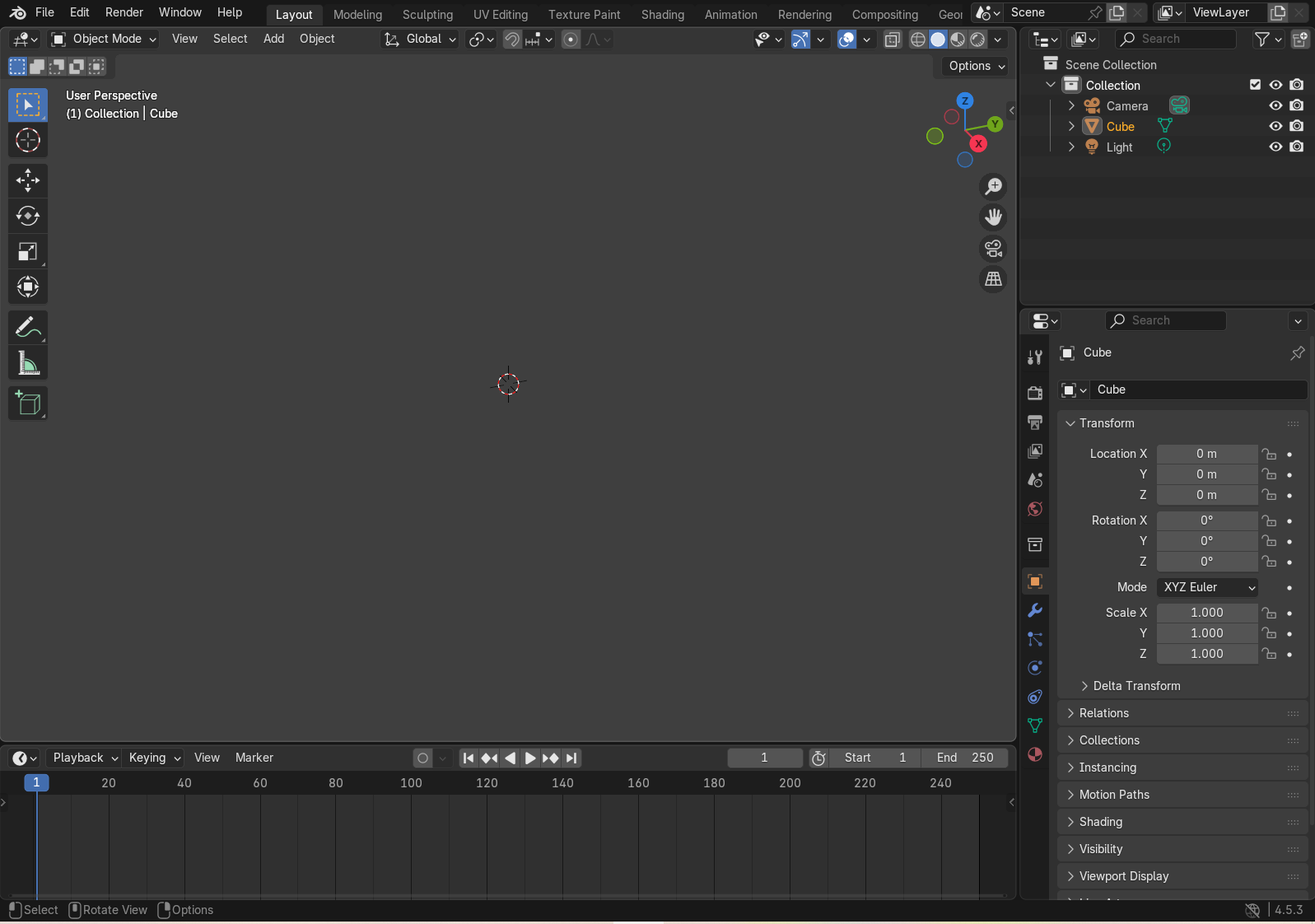Click the End frame 250 field
1315x924 pixels.
[x=965, y=758]
